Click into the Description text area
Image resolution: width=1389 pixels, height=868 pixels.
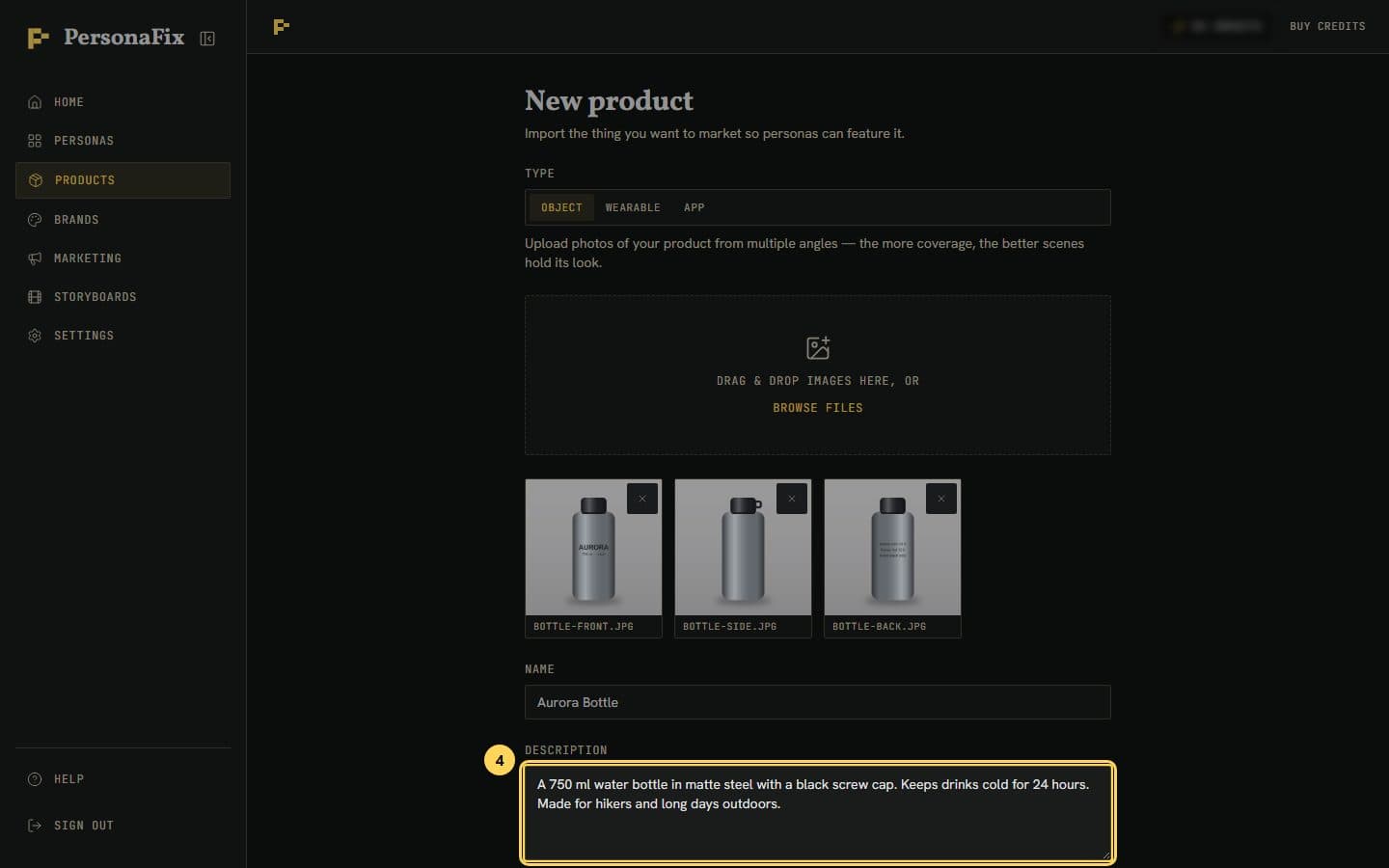tap(818, 813)
